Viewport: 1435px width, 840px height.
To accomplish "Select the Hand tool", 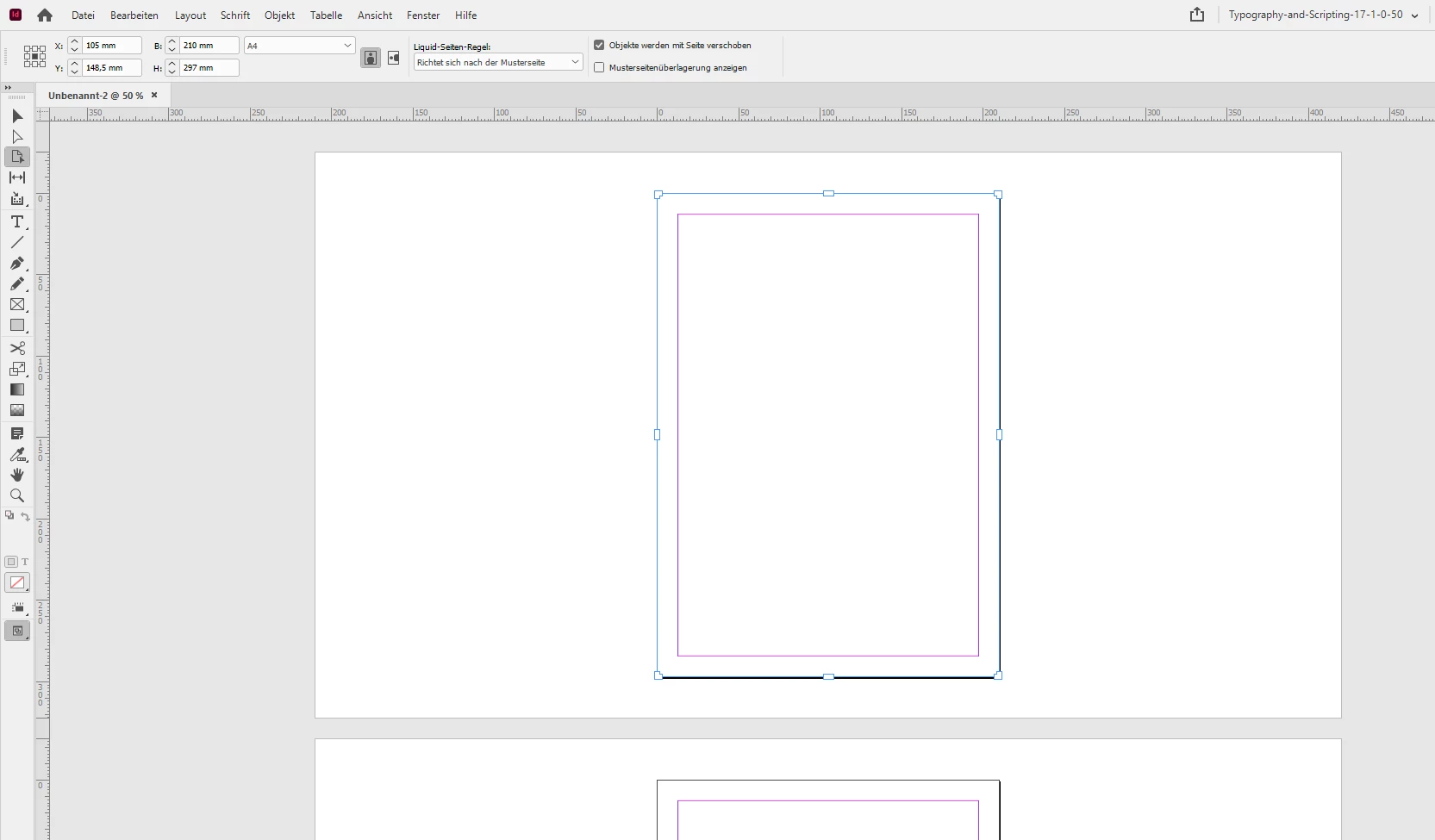I will point(17,475).
